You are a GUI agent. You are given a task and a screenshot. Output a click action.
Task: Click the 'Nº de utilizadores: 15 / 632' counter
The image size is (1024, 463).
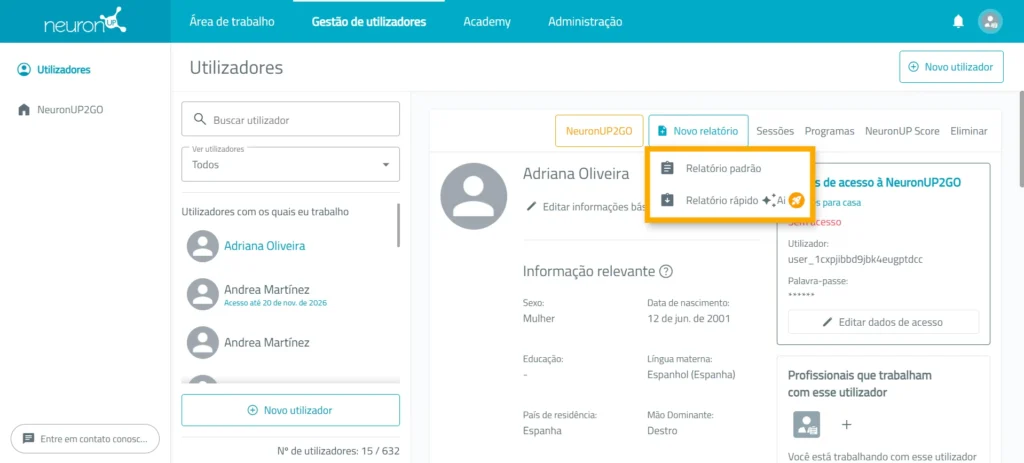[338, 451]
